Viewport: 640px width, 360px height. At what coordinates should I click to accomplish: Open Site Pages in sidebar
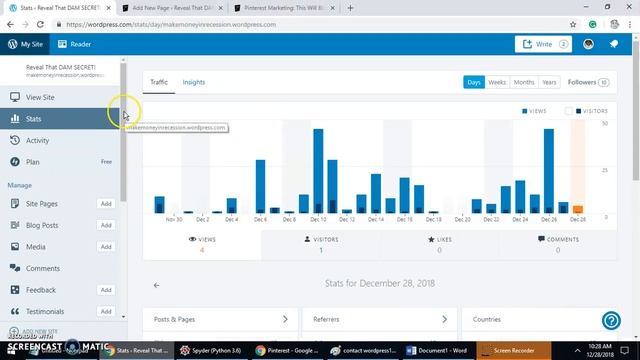point(42,204)
